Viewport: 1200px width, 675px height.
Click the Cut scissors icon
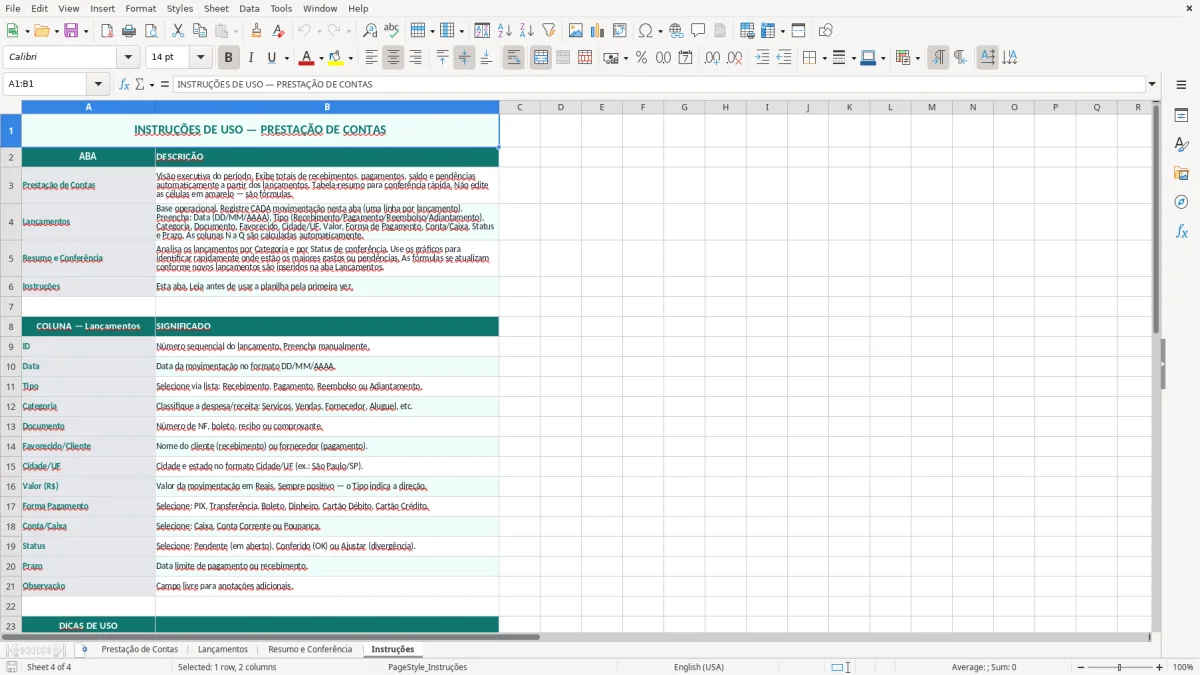[x=178, y=31]
